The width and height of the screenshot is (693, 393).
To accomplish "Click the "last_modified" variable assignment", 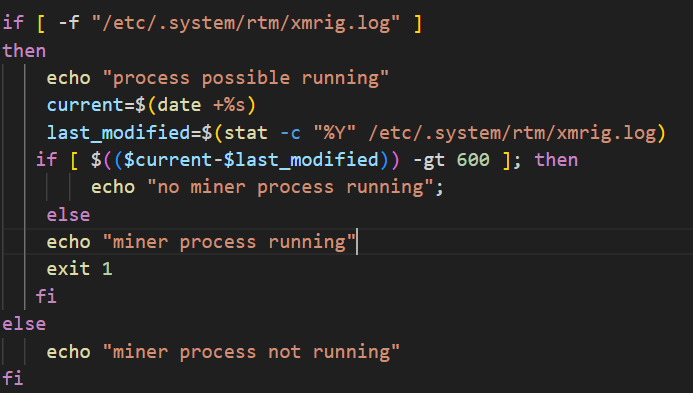I will click(118, 133).
